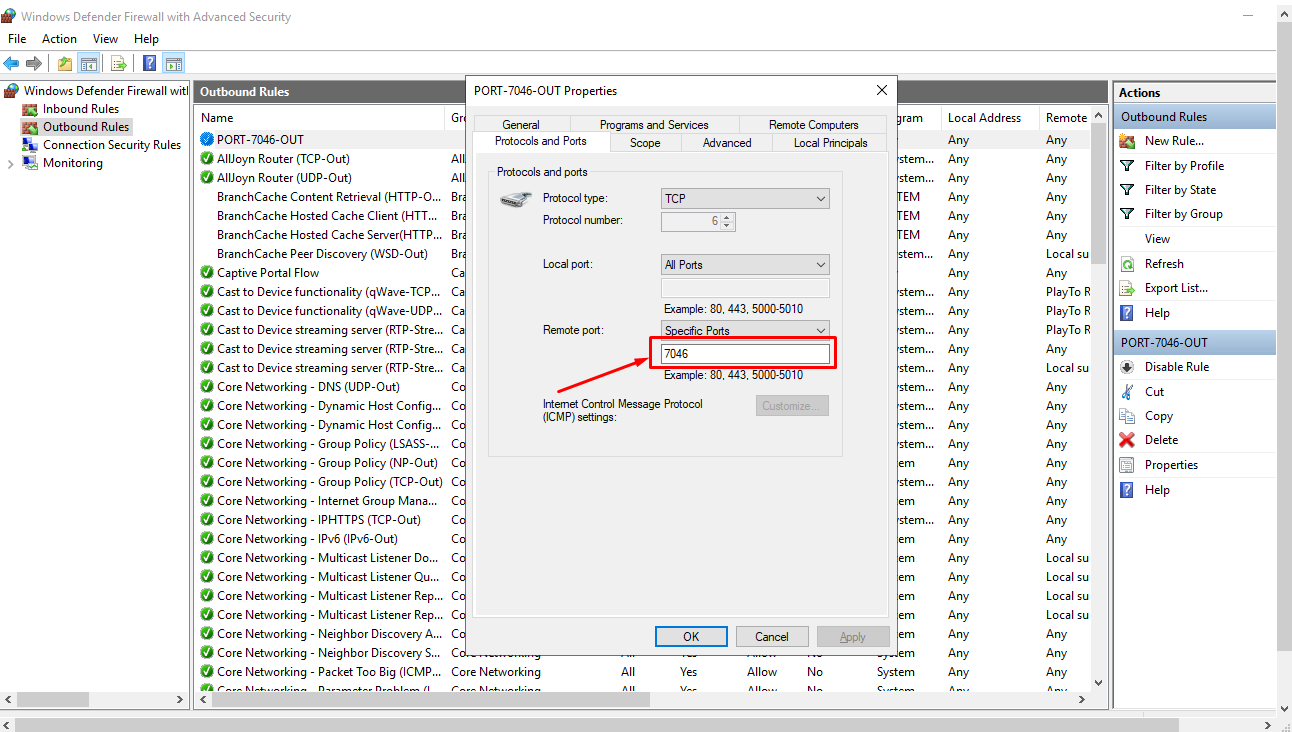Screen dimensions: 1292x732
Task: Click the Up One Level folder icon
Action: tap(65, 63)
